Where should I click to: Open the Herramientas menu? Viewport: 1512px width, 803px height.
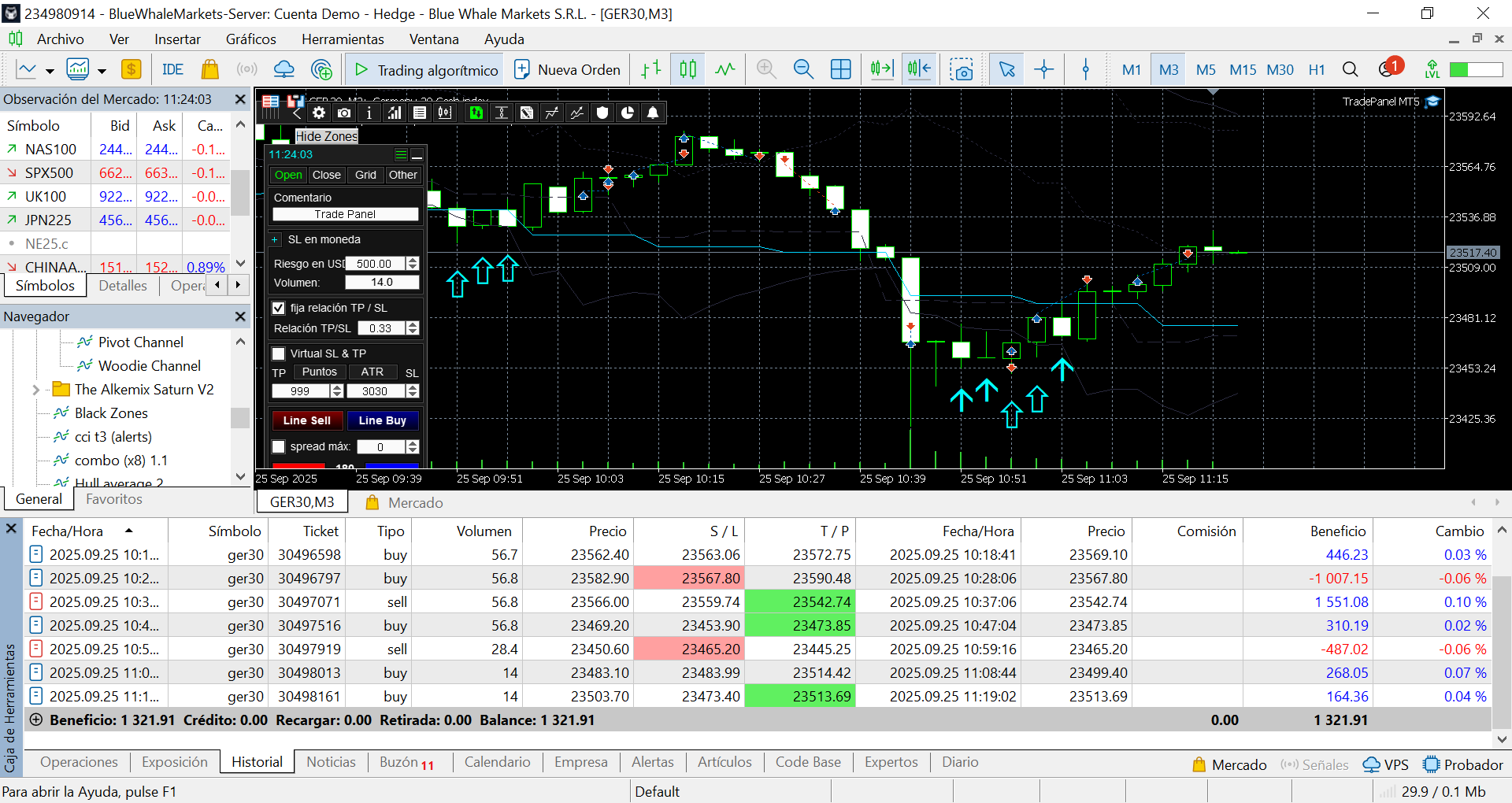[342, 39]
